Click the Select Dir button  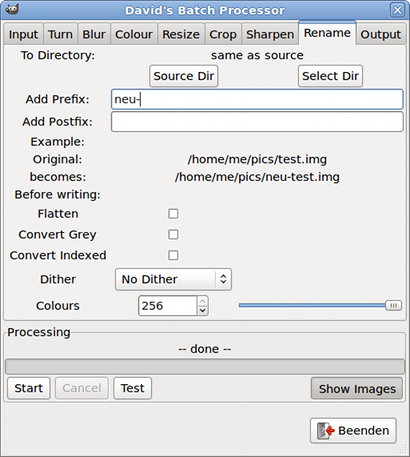pyautogui.click(x=330, y=76)
